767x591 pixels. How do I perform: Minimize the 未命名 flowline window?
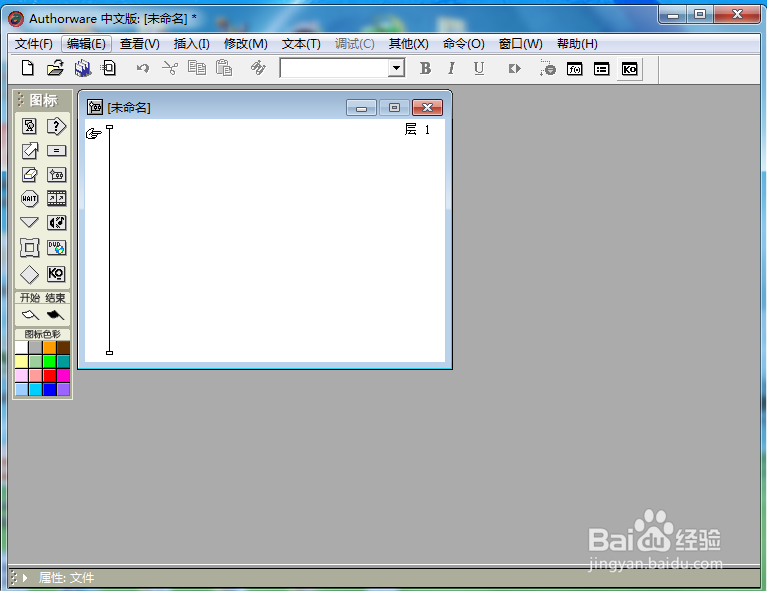click(361, 108)
